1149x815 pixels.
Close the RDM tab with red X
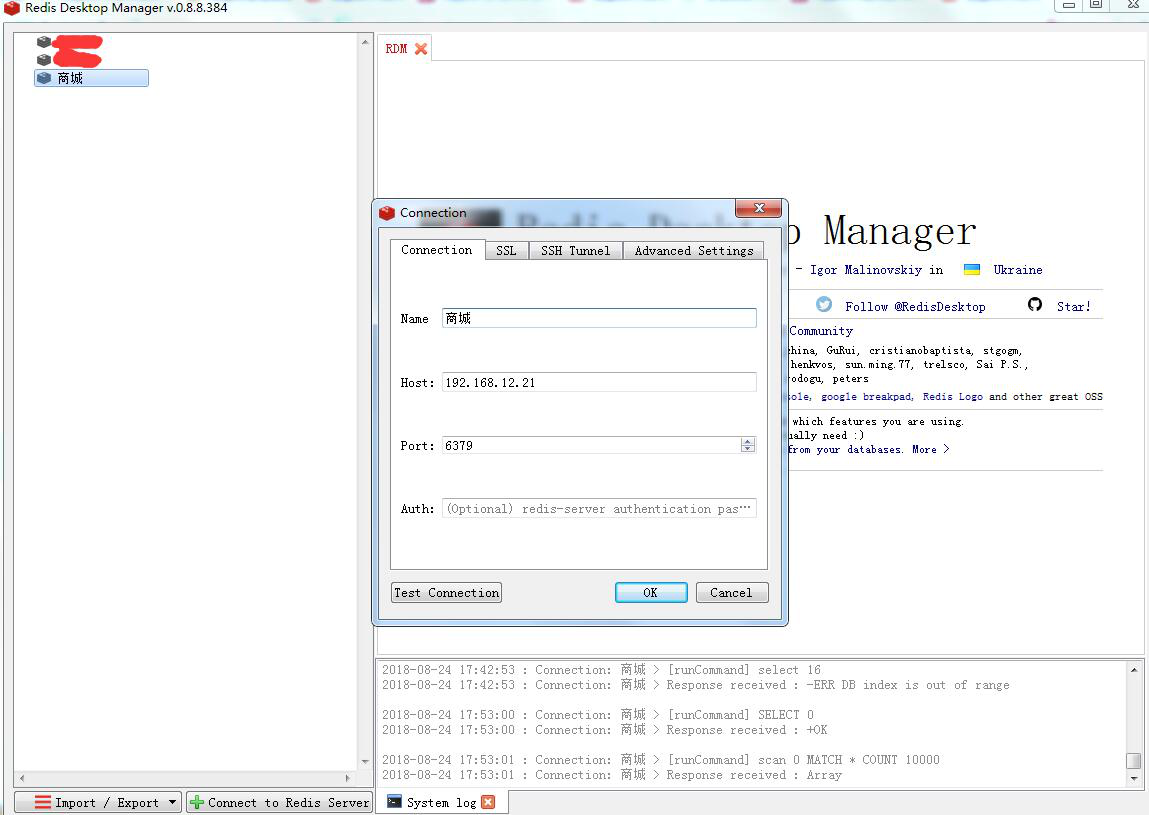[x=421, y=48]
